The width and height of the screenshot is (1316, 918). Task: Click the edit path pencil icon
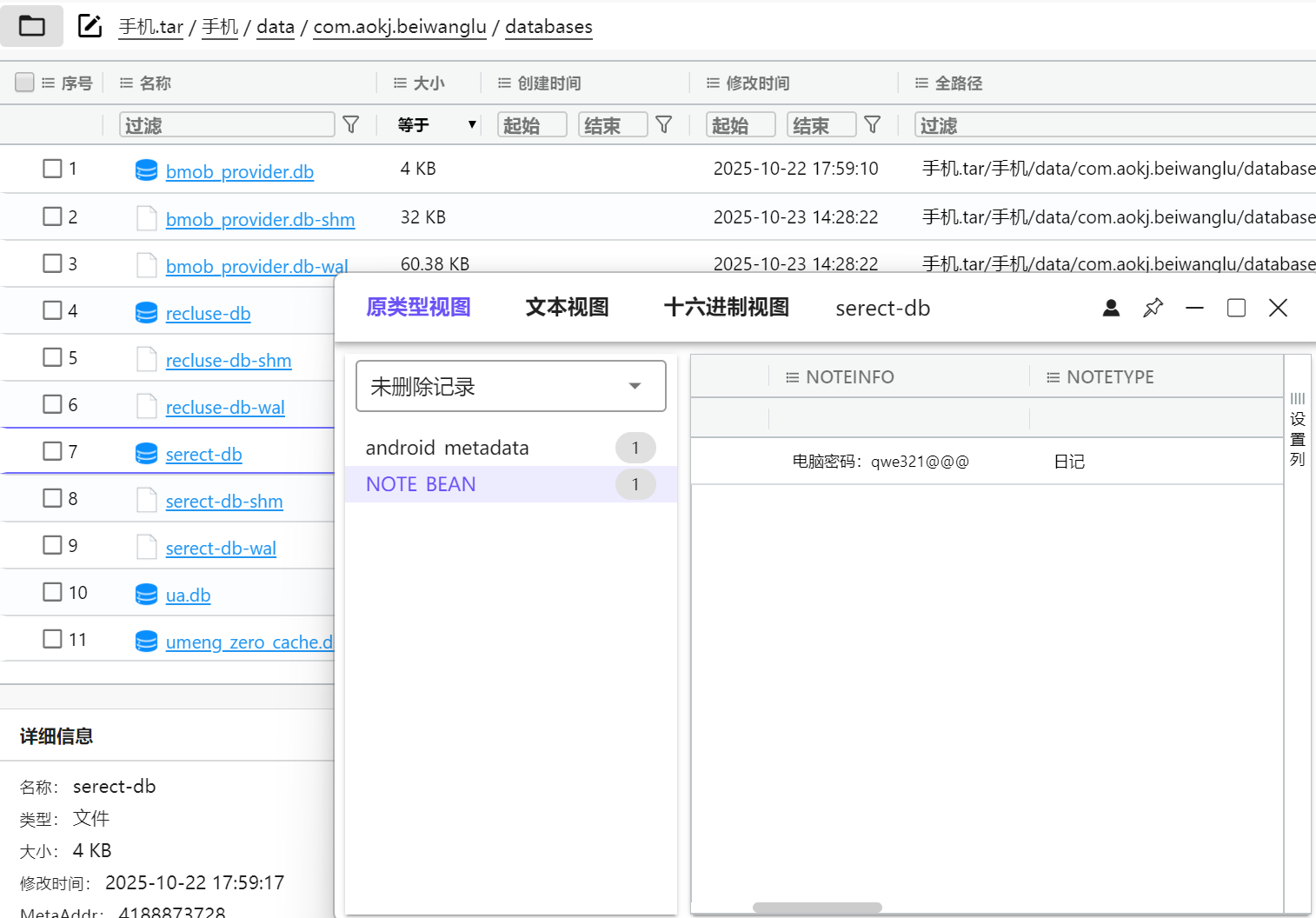pyautogui.click(x=90, y=26)
